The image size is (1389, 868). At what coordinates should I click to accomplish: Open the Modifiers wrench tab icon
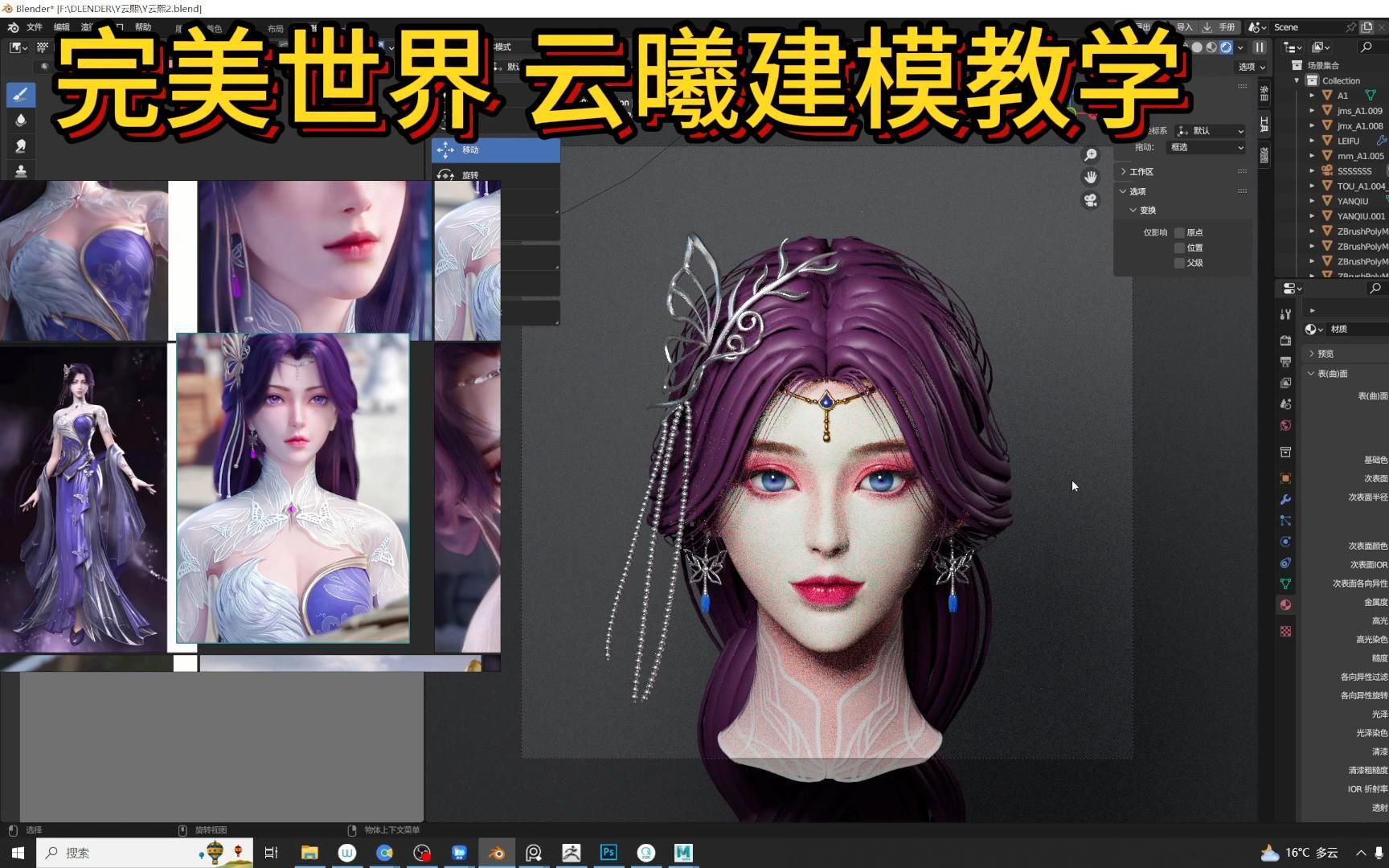pyautogui.click(x=1285, y=499)
